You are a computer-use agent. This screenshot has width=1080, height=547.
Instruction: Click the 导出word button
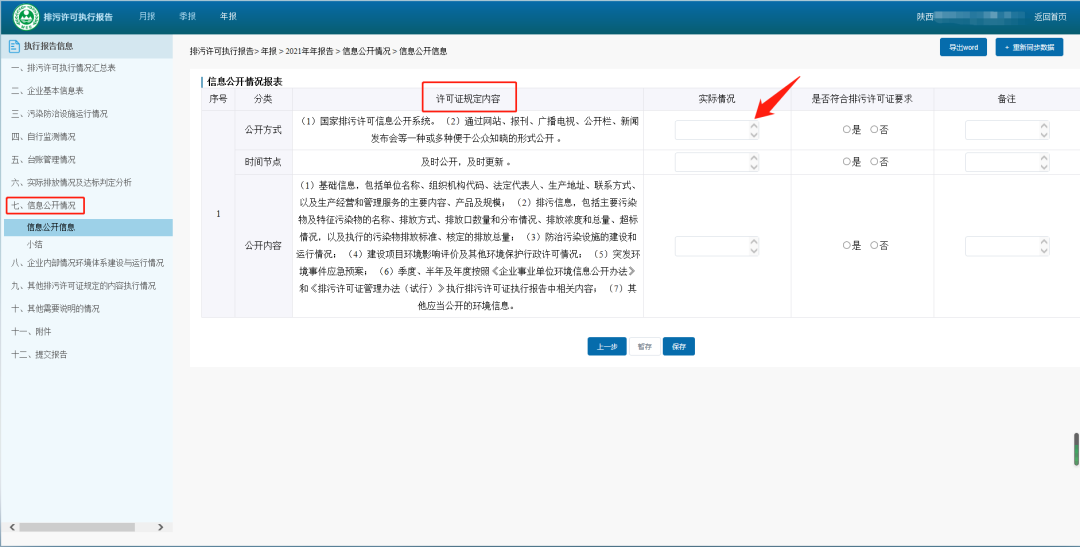click(963, 48)
